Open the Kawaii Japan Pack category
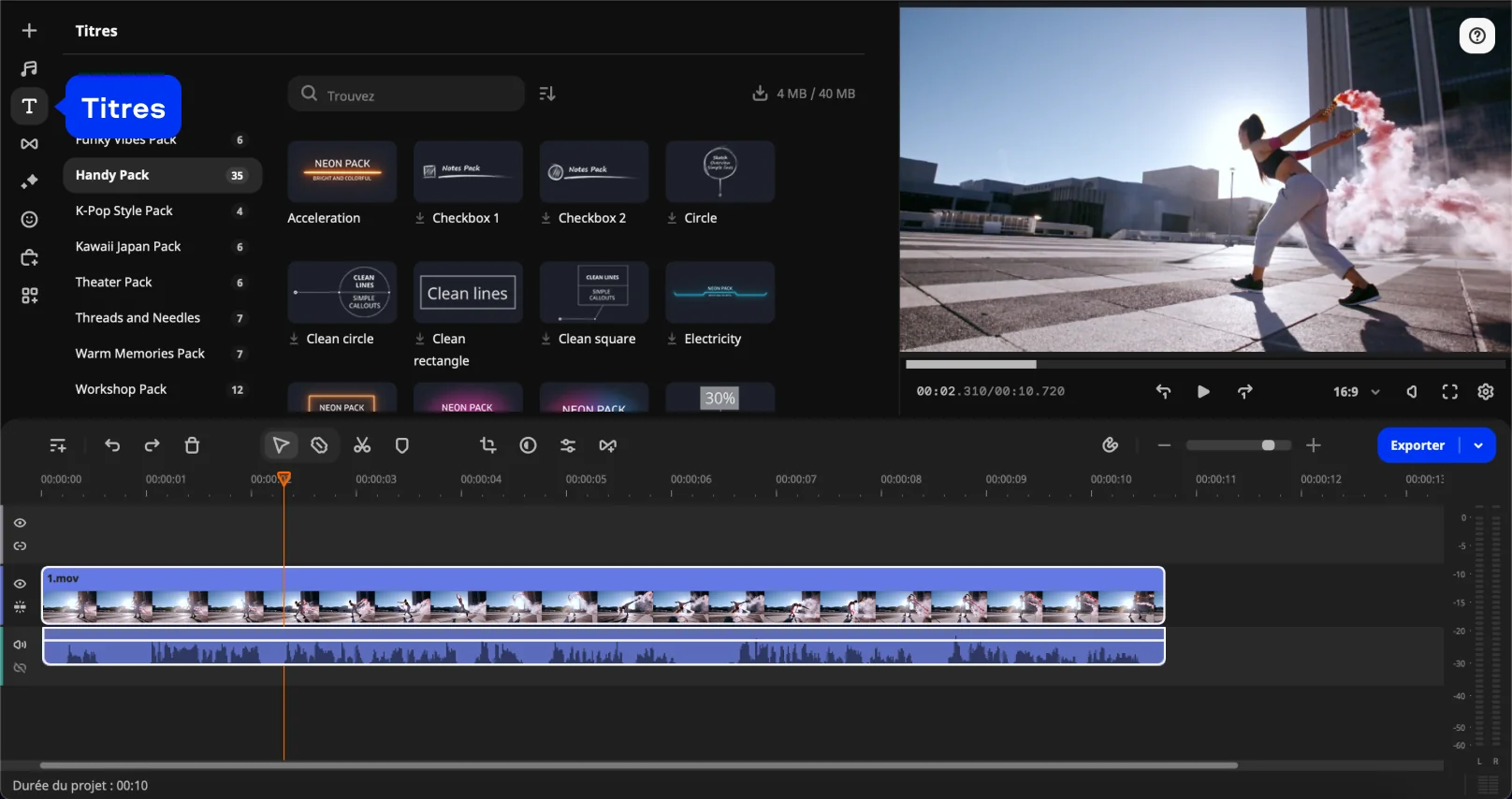The height and width of the screenshot is (799, 1512). click(x=128, y=247)
